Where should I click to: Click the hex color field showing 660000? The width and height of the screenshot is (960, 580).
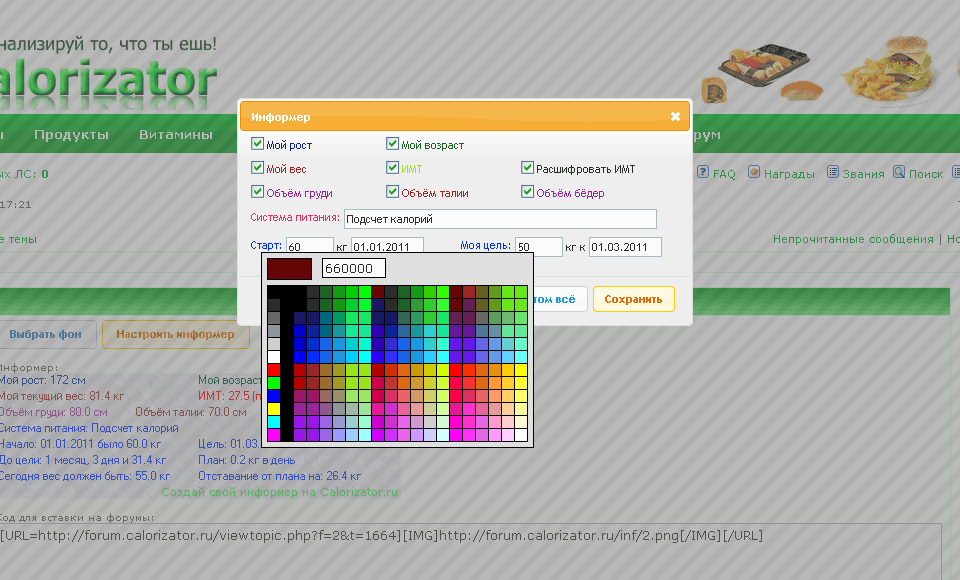[x=353, y=269]
